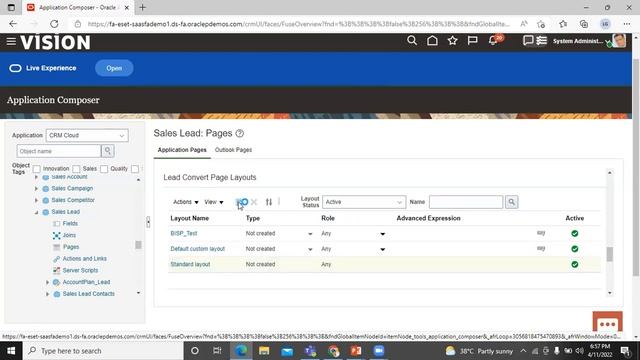Open Microsoft Teams from the taskbar

tap(310, 351)
